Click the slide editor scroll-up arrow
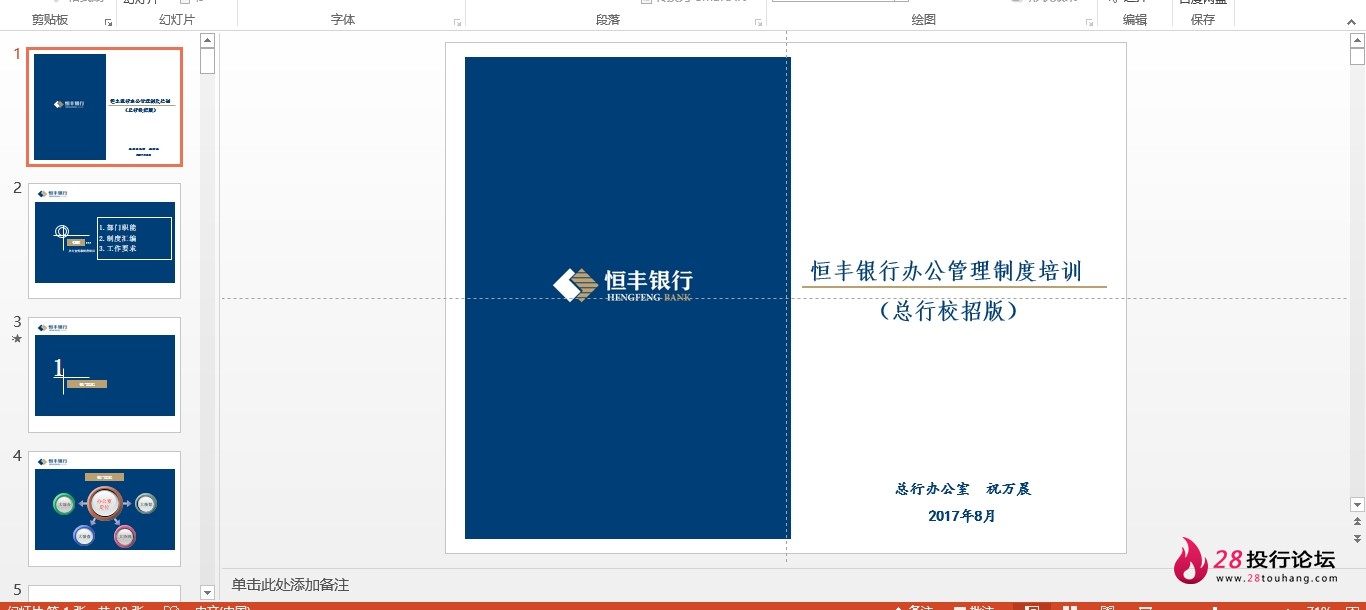 click(x=1357, y=41)
